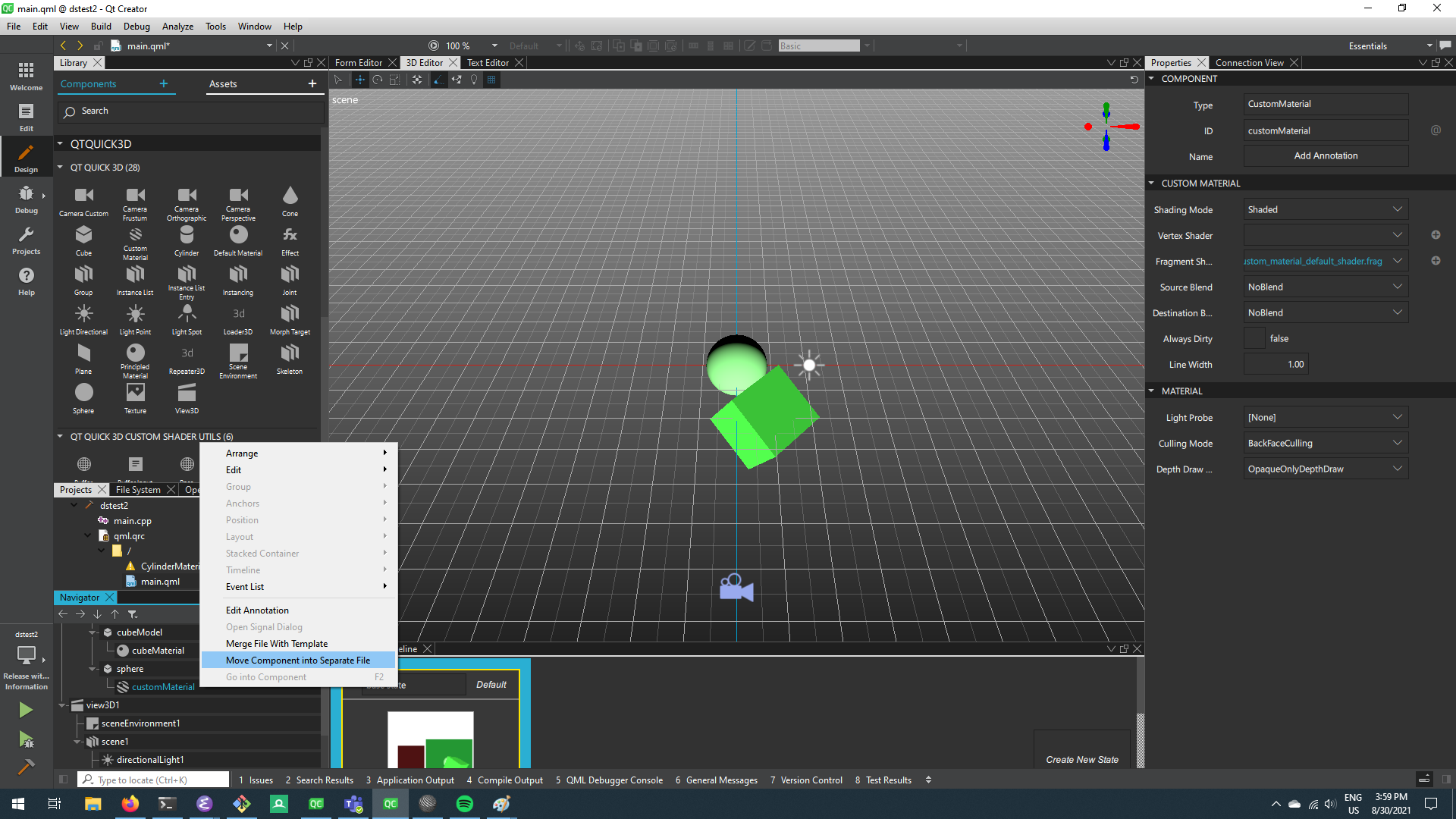This screenshot has width=1456, height=819.
Task: Click the green Run button
Action: click(26, 710)
